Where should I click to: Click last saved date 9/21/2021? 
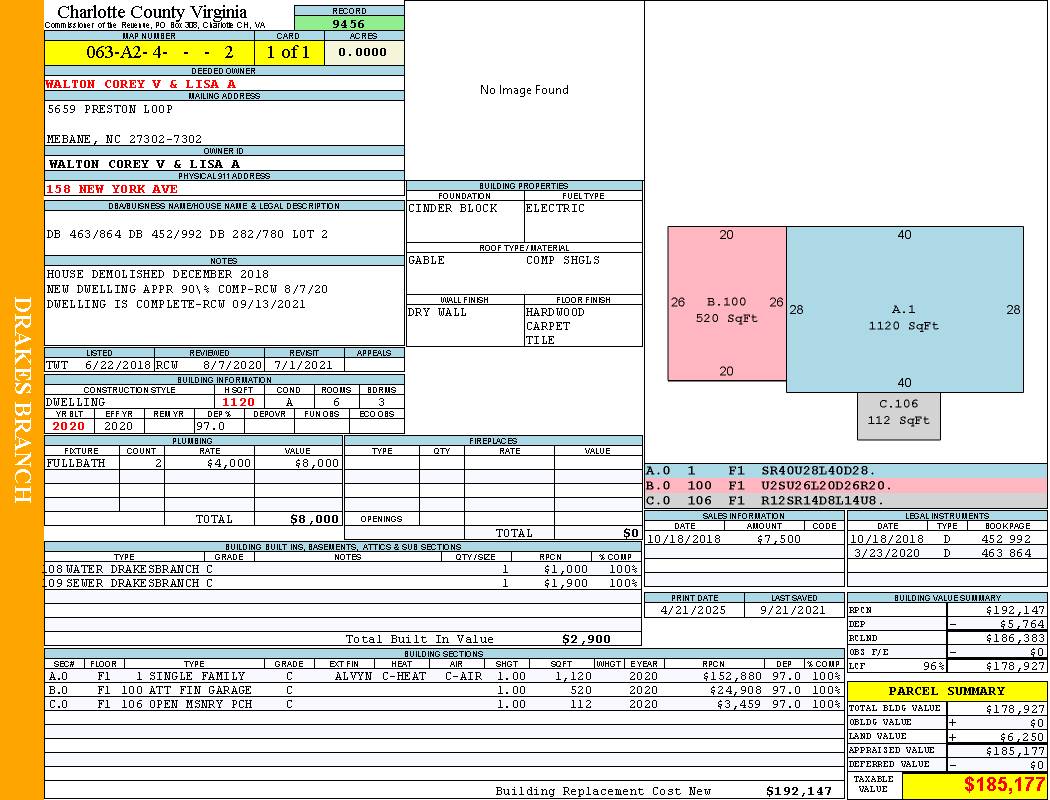pos(793,610)
